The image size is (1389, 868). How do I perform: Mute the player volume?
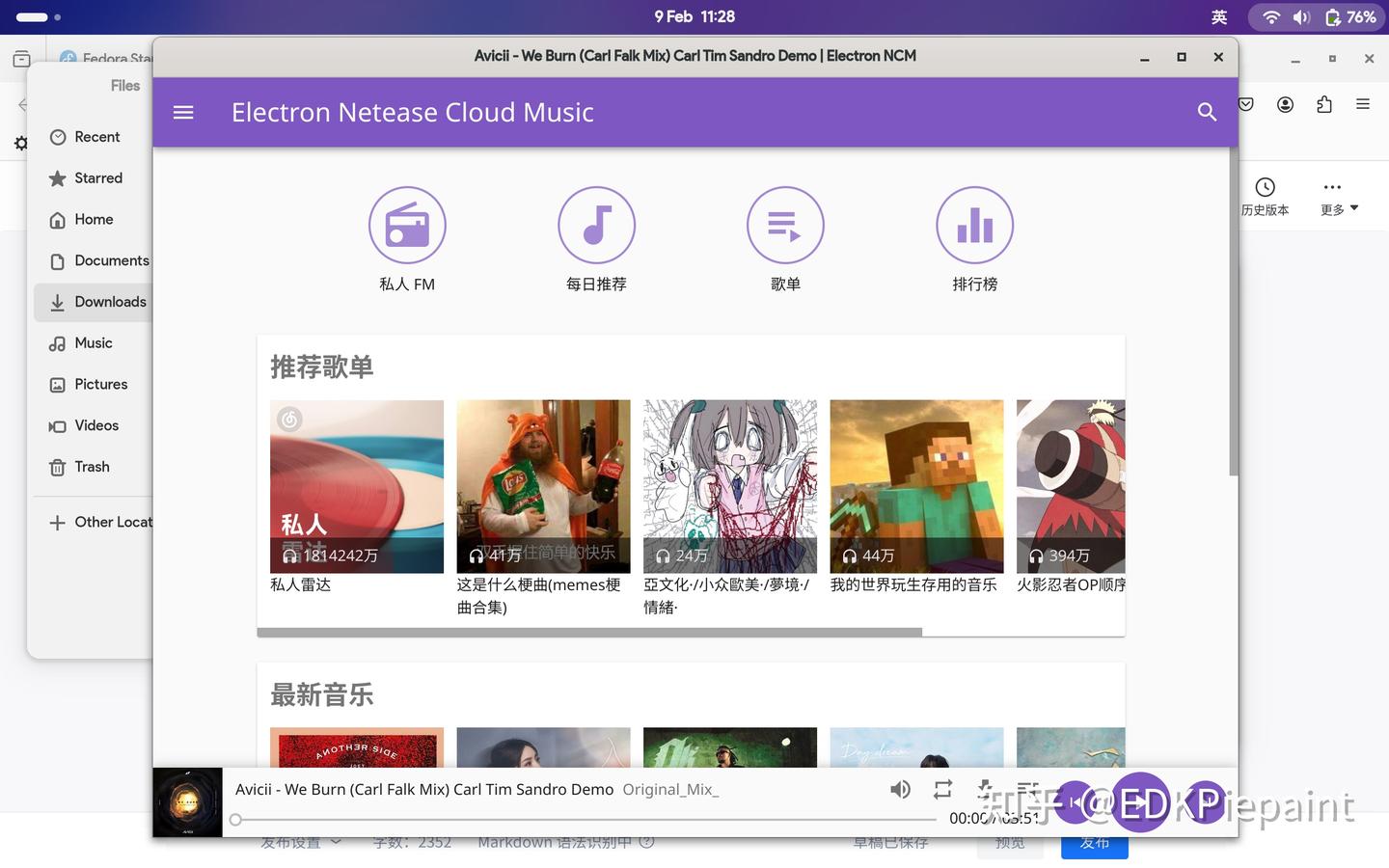click(x=900, y=789)
